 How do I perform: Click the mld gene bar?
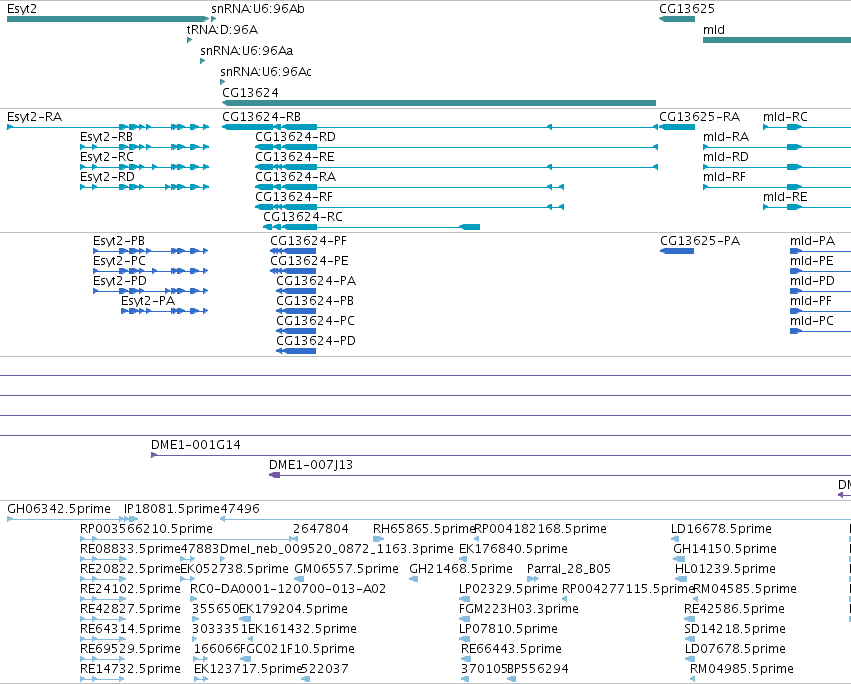[x=777, y=40]
